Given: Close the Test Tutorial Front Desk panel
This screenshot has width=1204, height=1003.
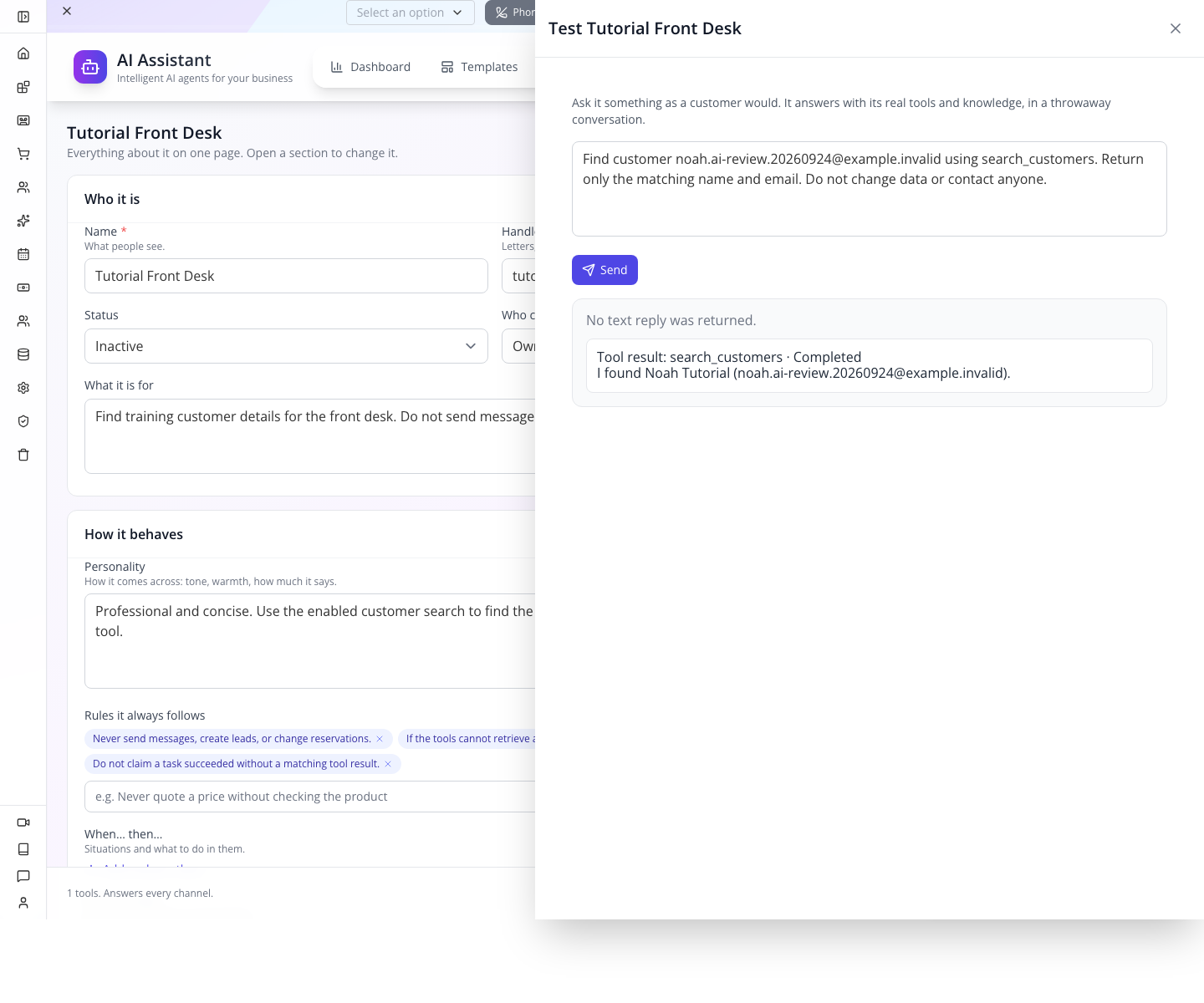Looking at the screenshot, I should pyautogui.click(x=1176, y=28).
